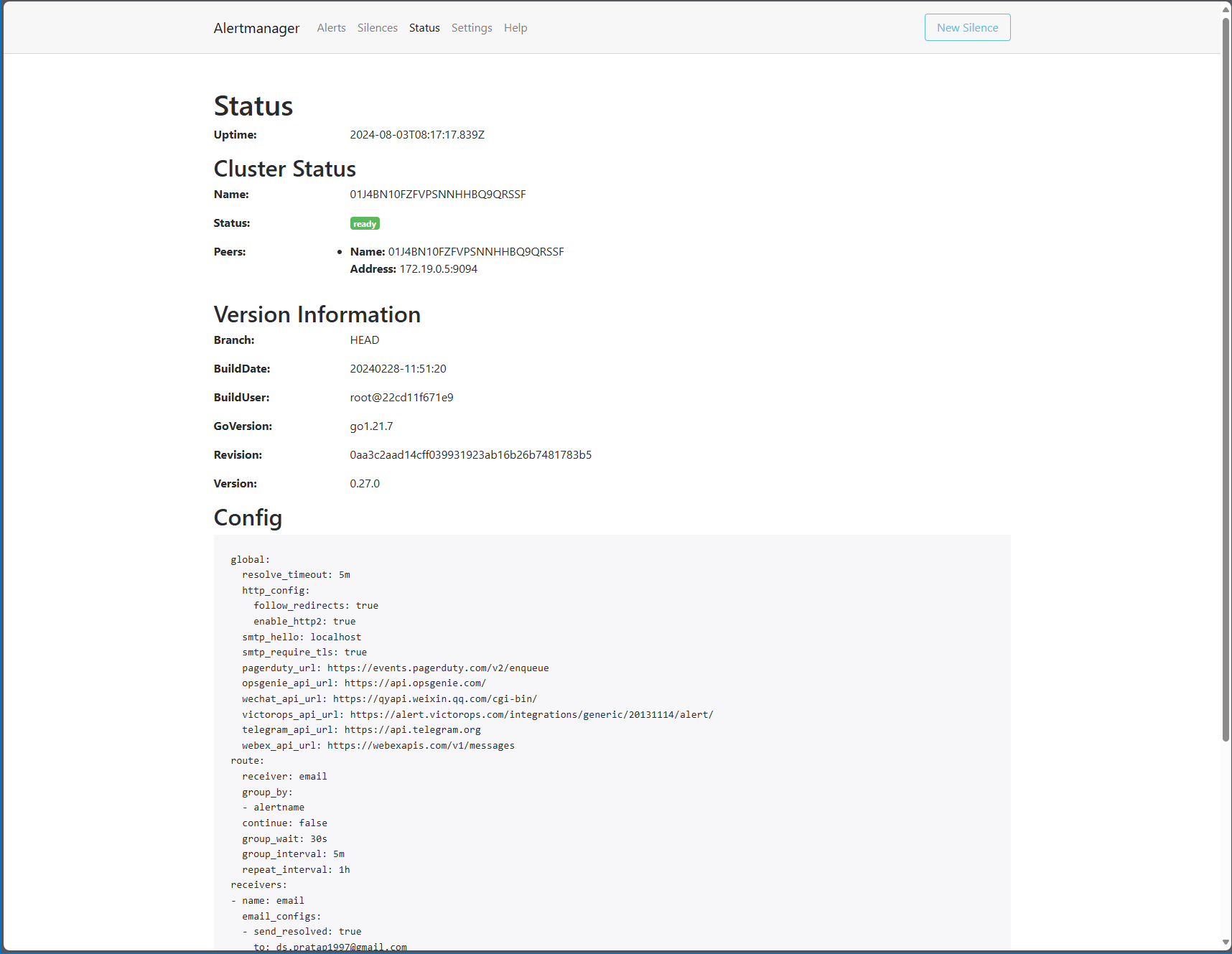
Task: Click the enable_http2: true config line
Action: click(x=304, y=622)
